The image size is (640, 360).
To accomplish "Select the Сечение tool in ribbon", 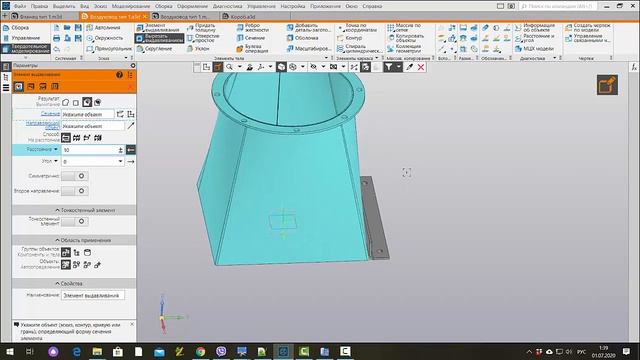I will click(x=251, y=38).
